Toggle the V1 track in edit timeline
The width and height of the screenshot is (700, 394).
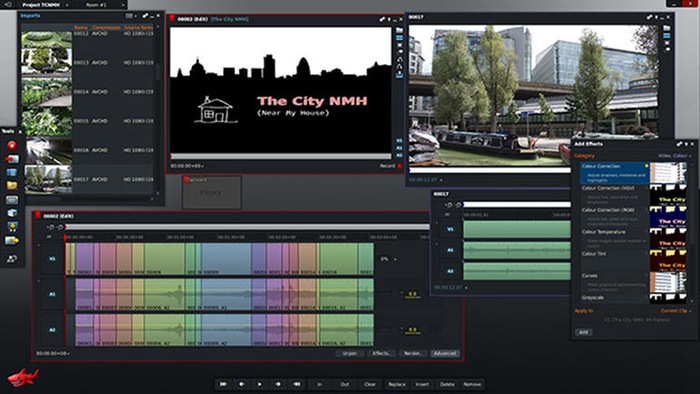point(52,259)
